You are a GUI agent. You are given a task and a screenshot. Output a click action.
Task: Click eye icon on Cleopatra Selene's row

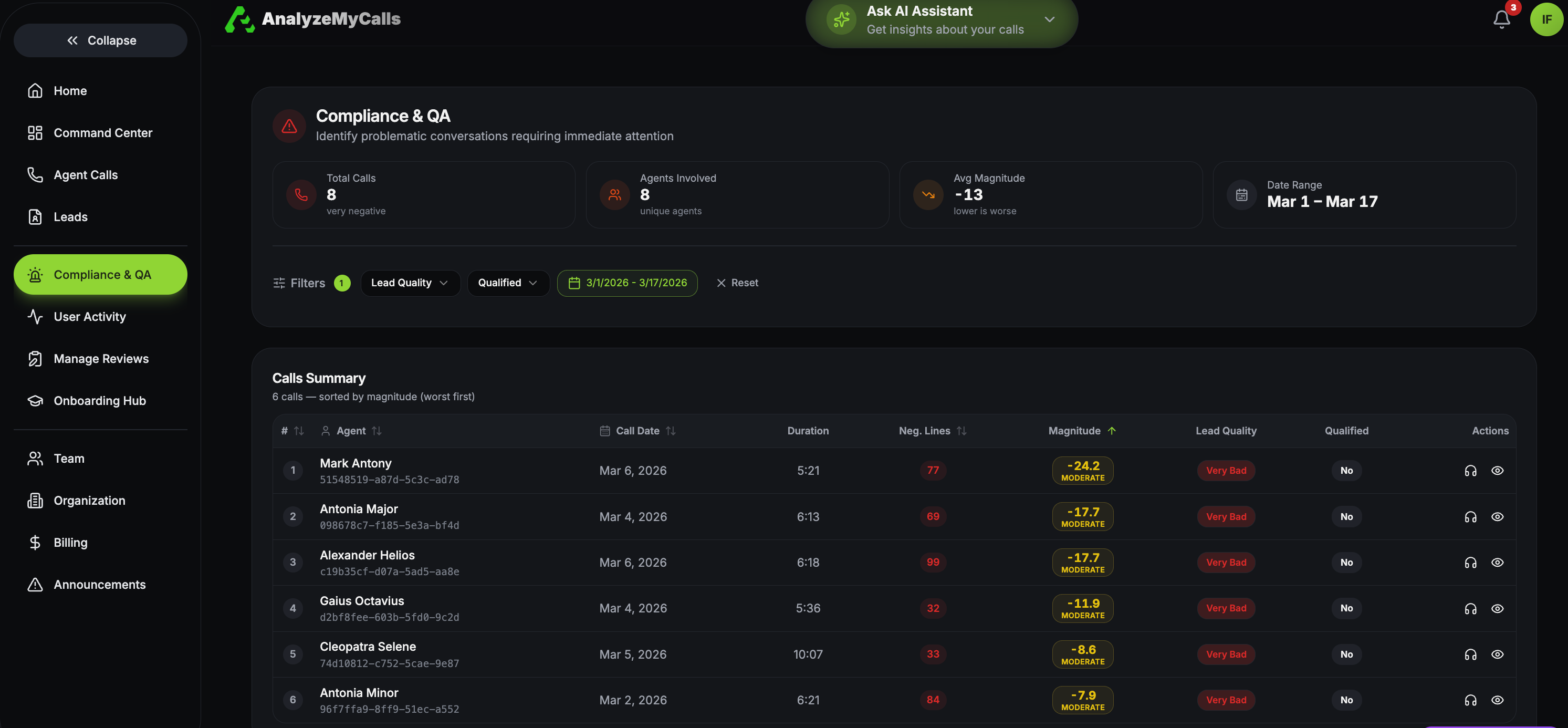pos(1498,654)
